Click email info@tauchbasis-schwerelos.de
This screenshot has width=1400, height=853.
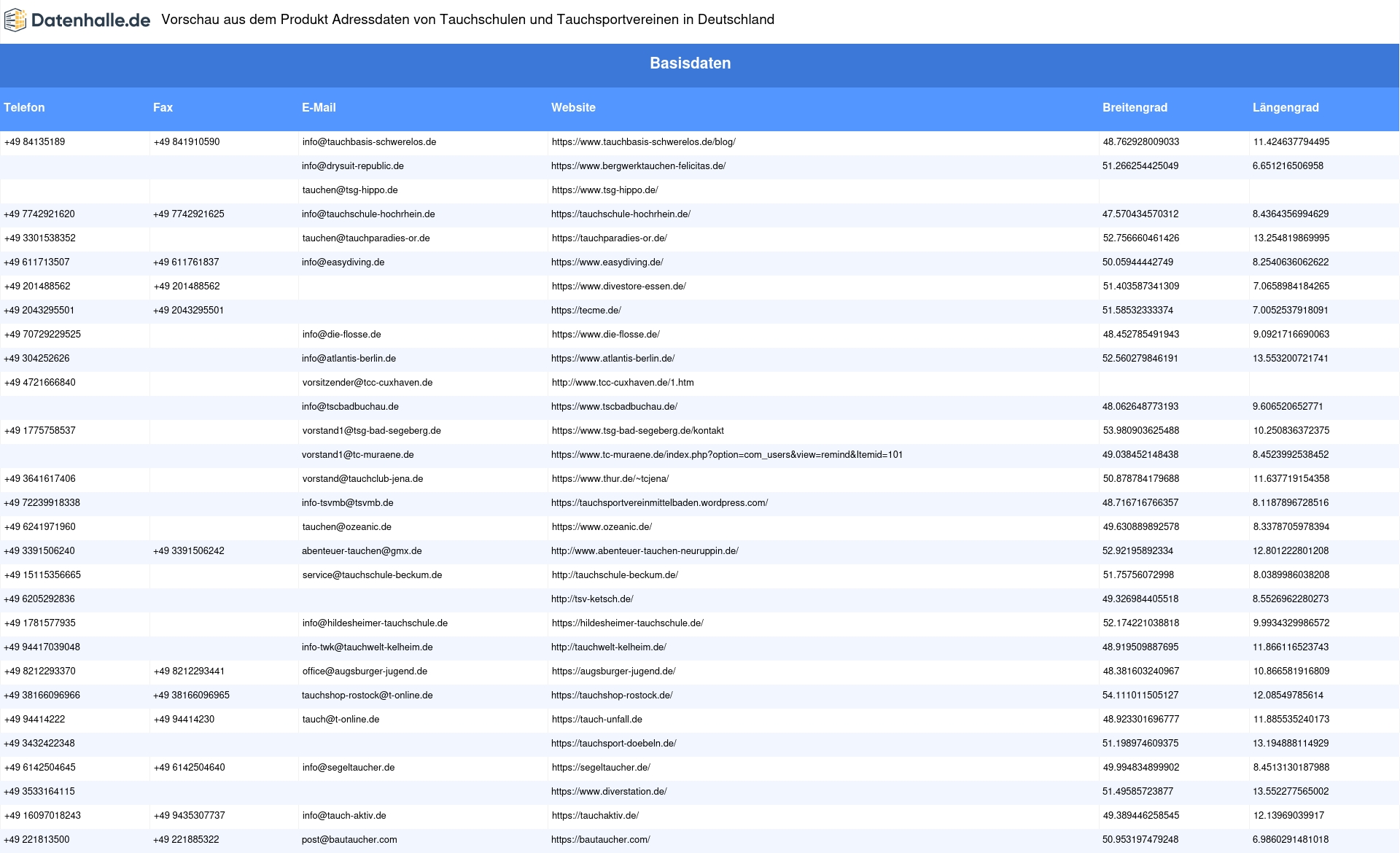click(x=369, y=142)
